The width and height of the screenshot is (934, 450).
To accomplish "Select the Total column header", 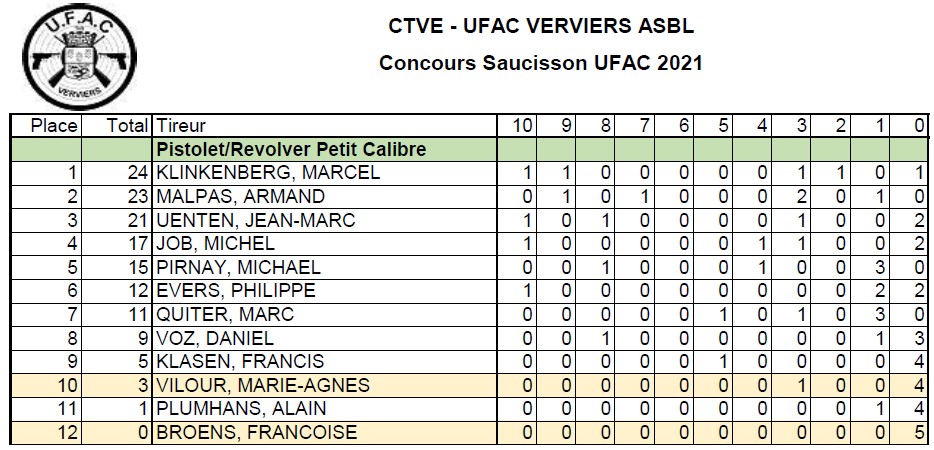I will pos(128,126).
